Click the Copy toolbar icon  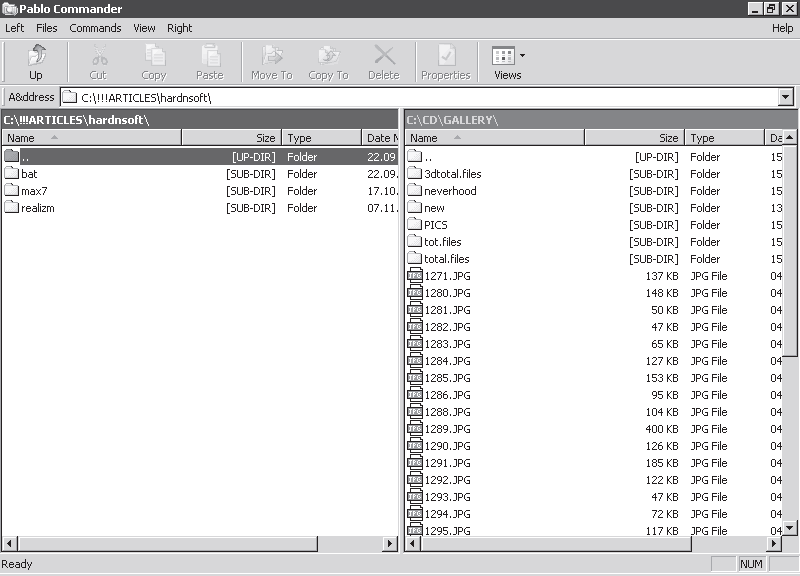pos(154,56)
